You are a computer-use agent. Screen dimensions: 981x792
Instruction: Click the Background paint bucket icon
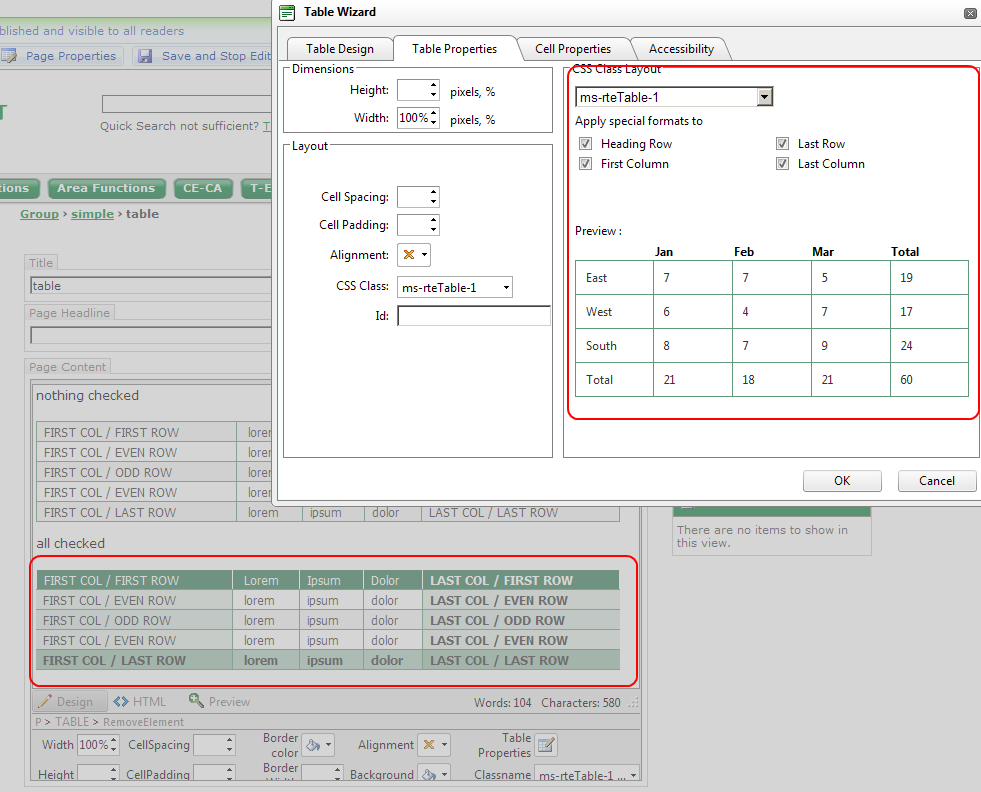coord(429,774)
